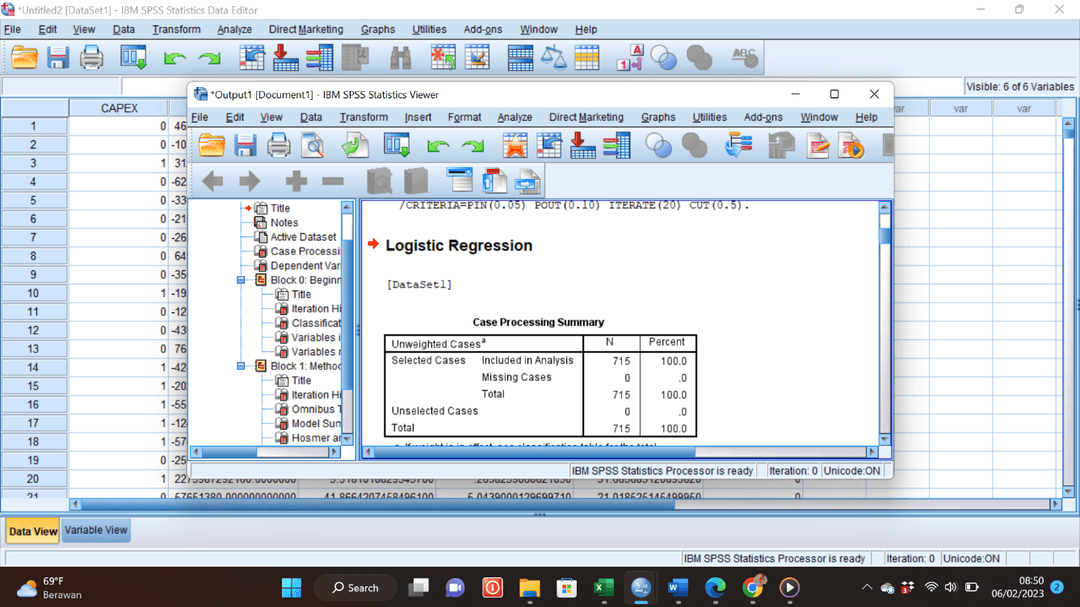Image resolution: width=1080 pixels, height=607 pixels.
Task: Switch to Data View tab
Action: (32, 531)
